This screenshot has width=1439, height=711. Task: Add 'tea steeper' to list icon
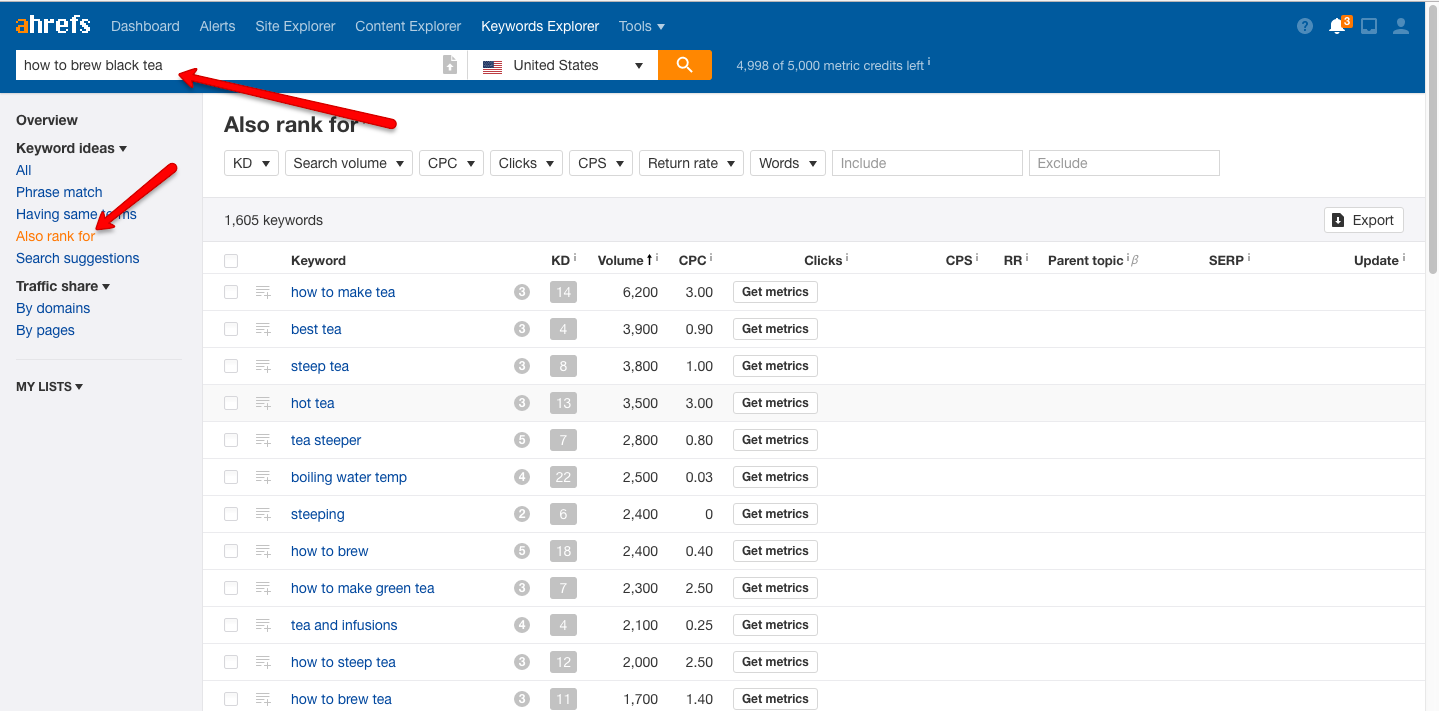(x=263, y=440)
